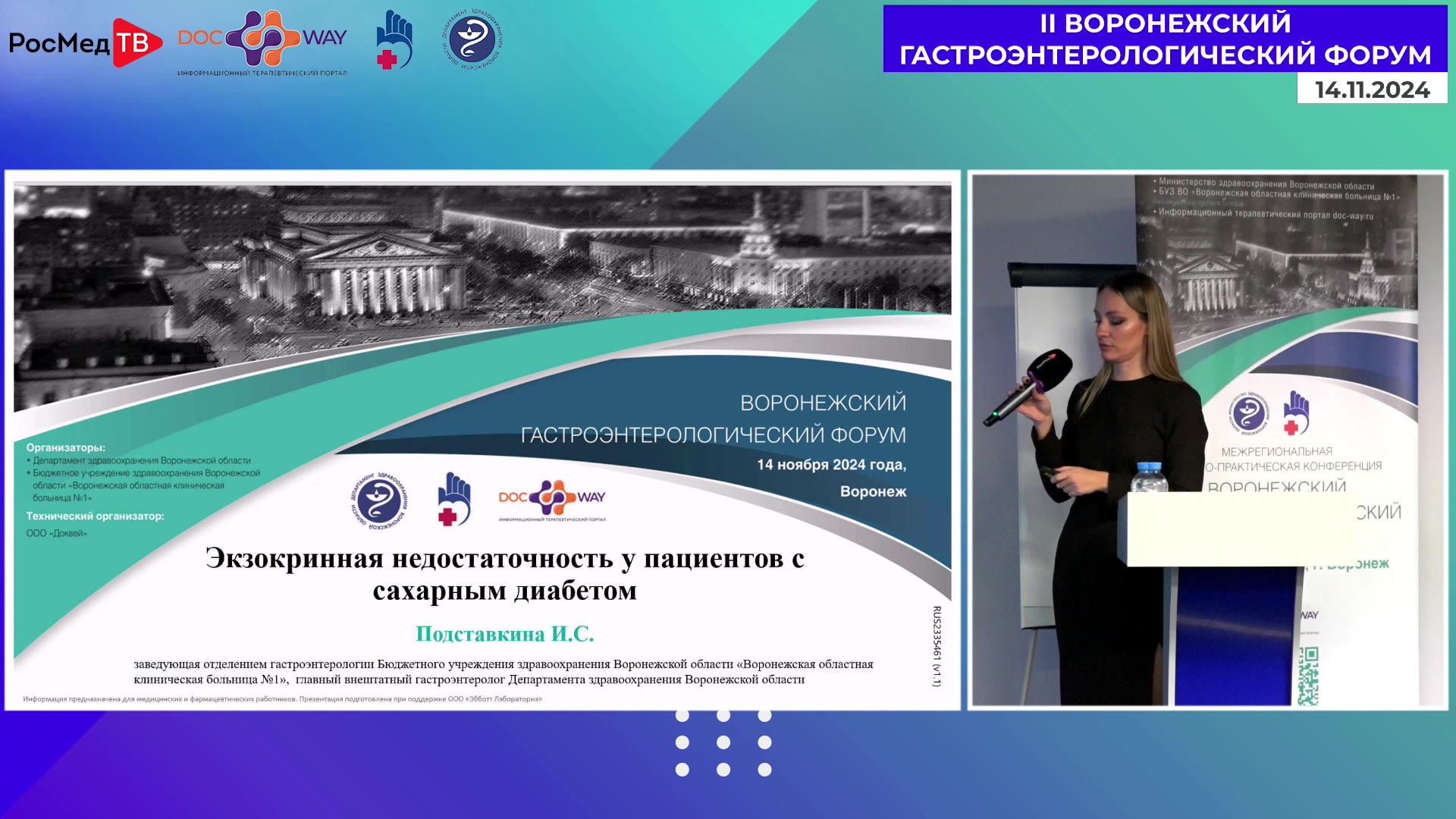The image size is (1456, 819).
Task: Click the slide heading 'ГАСТРОЭНТЕРОЛОГИЧЕСКИЙ ФОРУМ'
Action: (x=713, y=435)
